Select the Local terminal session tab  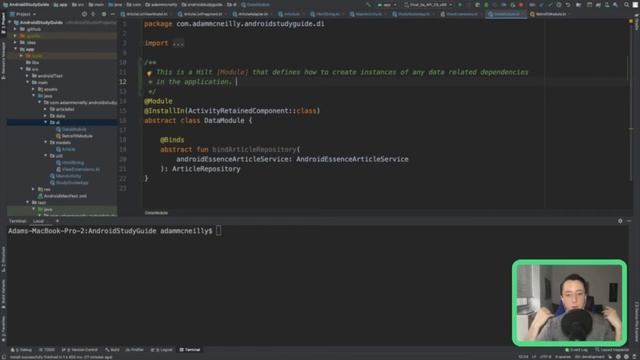(38, 221)
